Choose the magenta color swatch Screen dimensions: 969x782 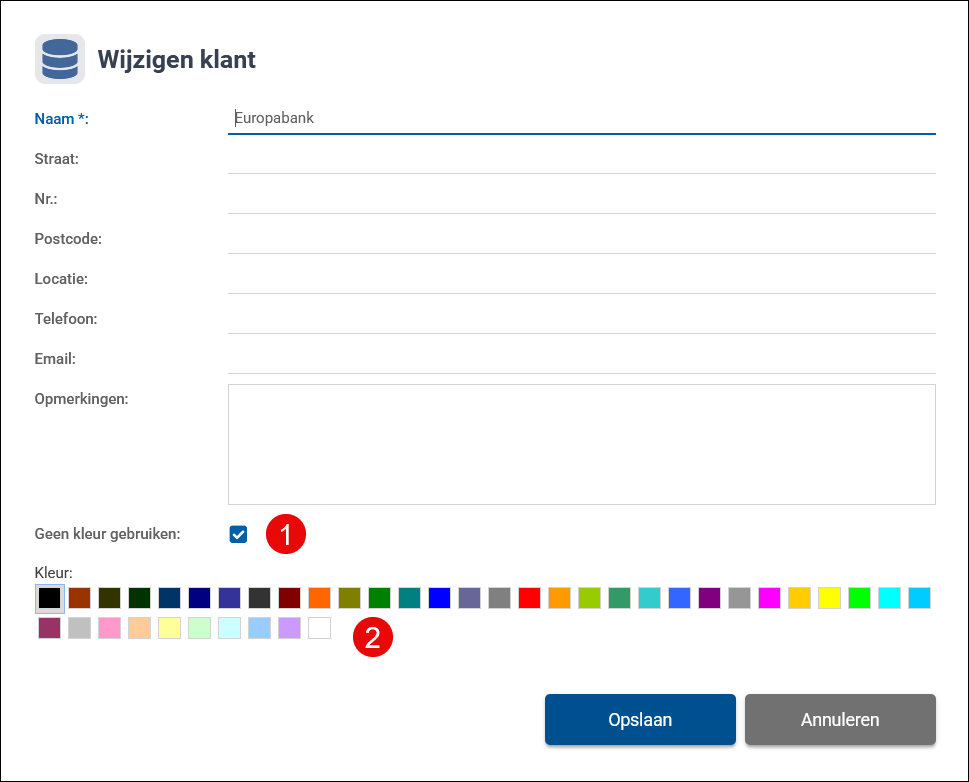[770, 598]
